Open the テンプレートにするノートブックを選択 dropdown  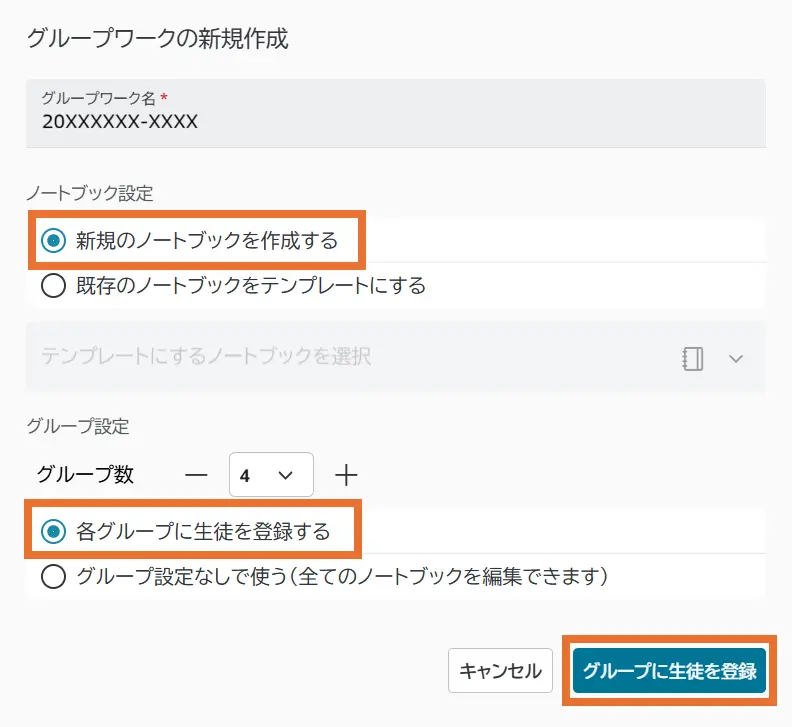tap(395, 357)
